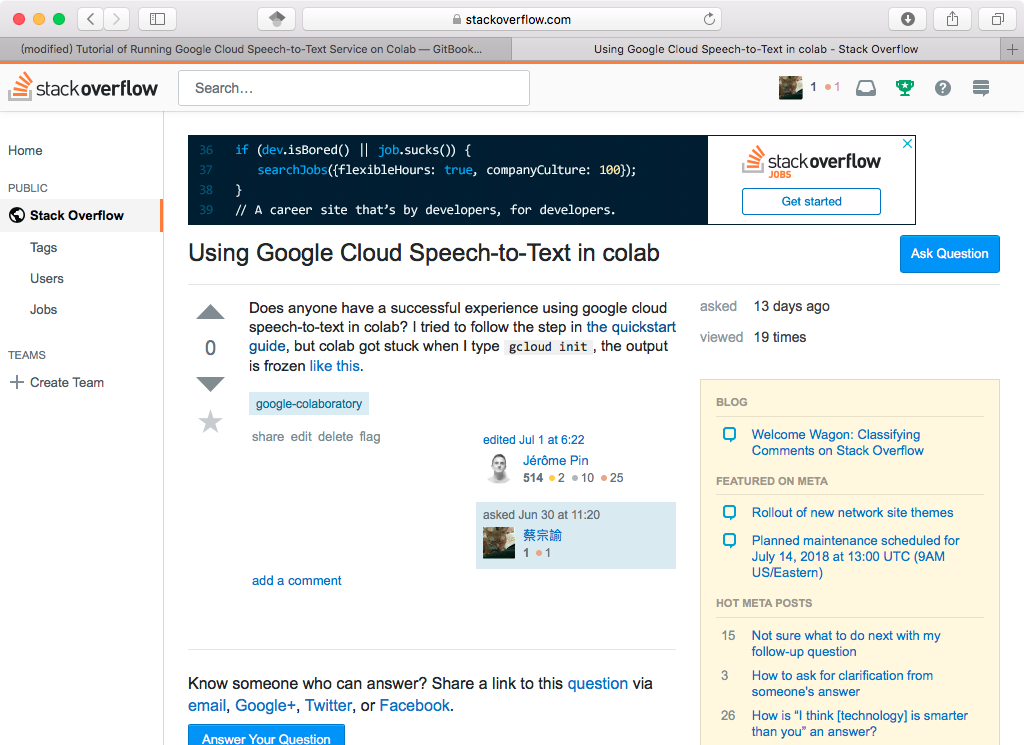The image size is (1024, 745).
Task: Downvote the question with the down arrow
Action: [x=210, y=384]
